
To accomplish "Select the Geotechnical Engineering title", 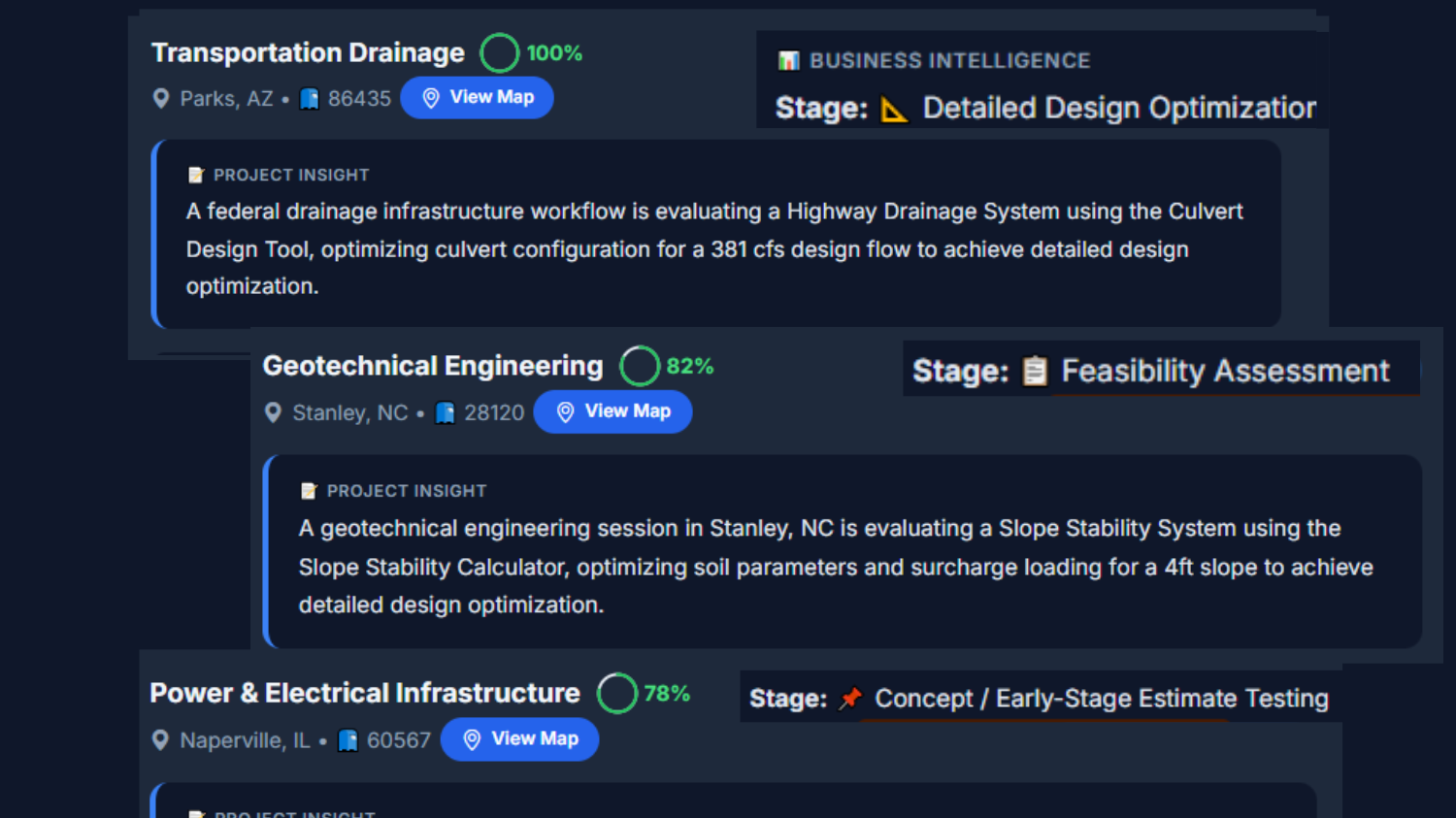I will [433, 366].
